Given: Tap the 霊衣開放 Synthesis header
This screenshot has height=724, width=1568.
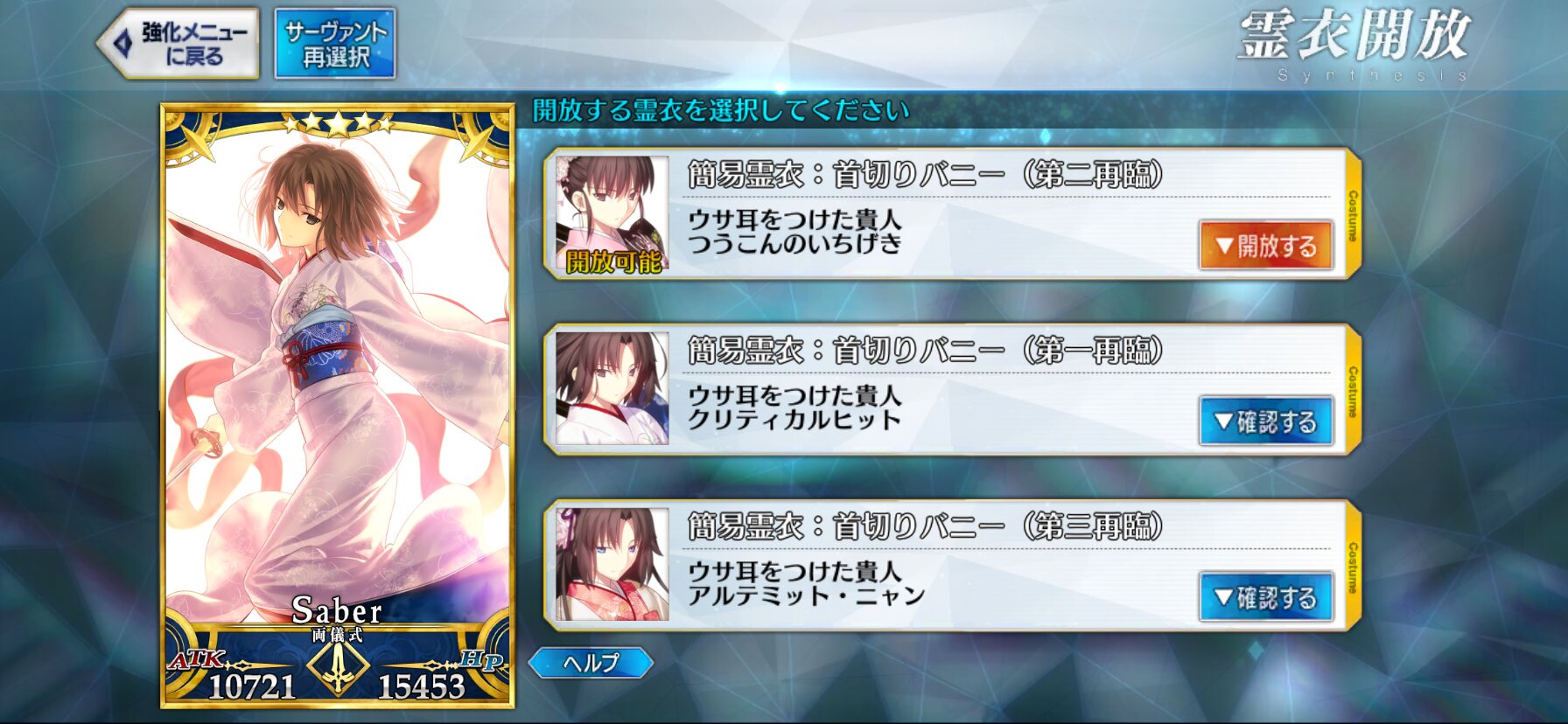Looking at the screenshot, I should [1354, 45].
